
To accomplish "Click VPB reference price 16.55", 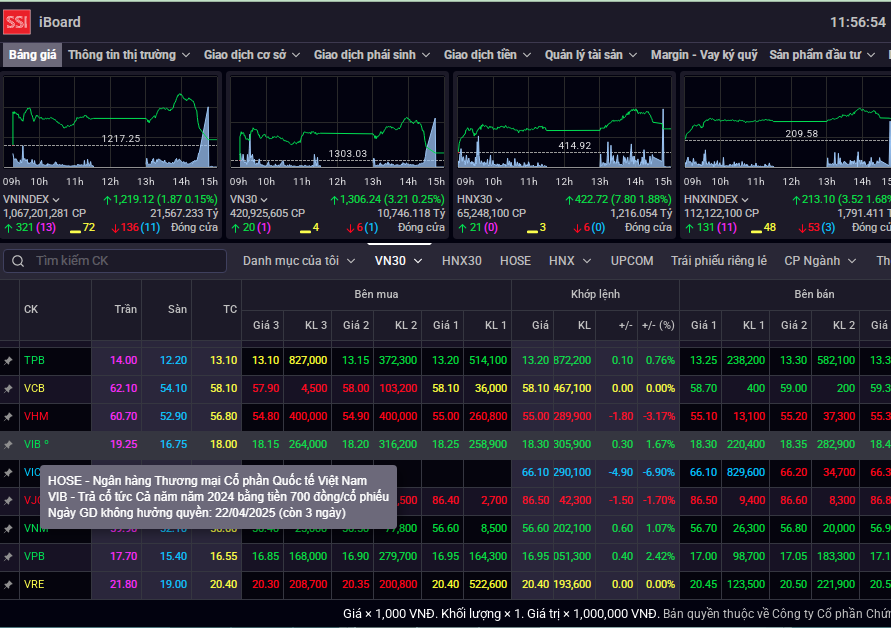I will [224, 556].
